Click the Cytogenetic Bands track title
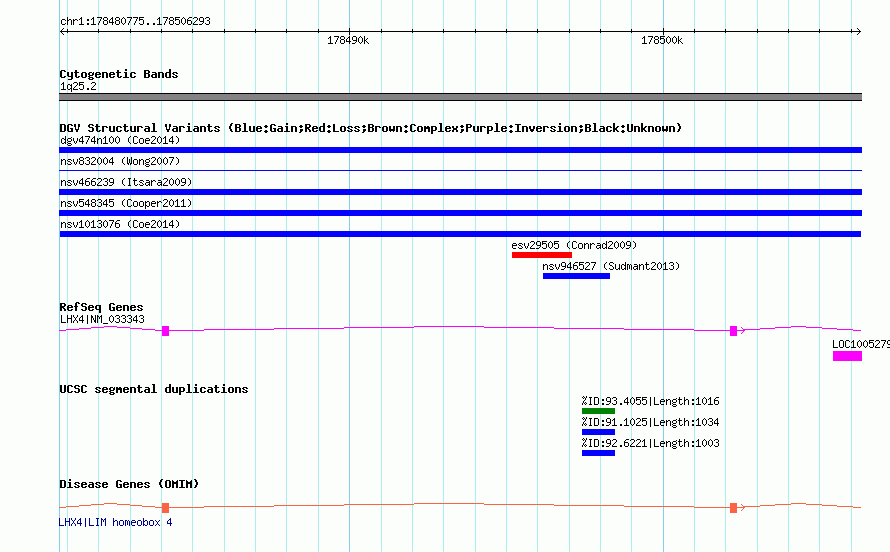Screen dimensions: 890x552 pyautogui.click(x=119, y=74)
